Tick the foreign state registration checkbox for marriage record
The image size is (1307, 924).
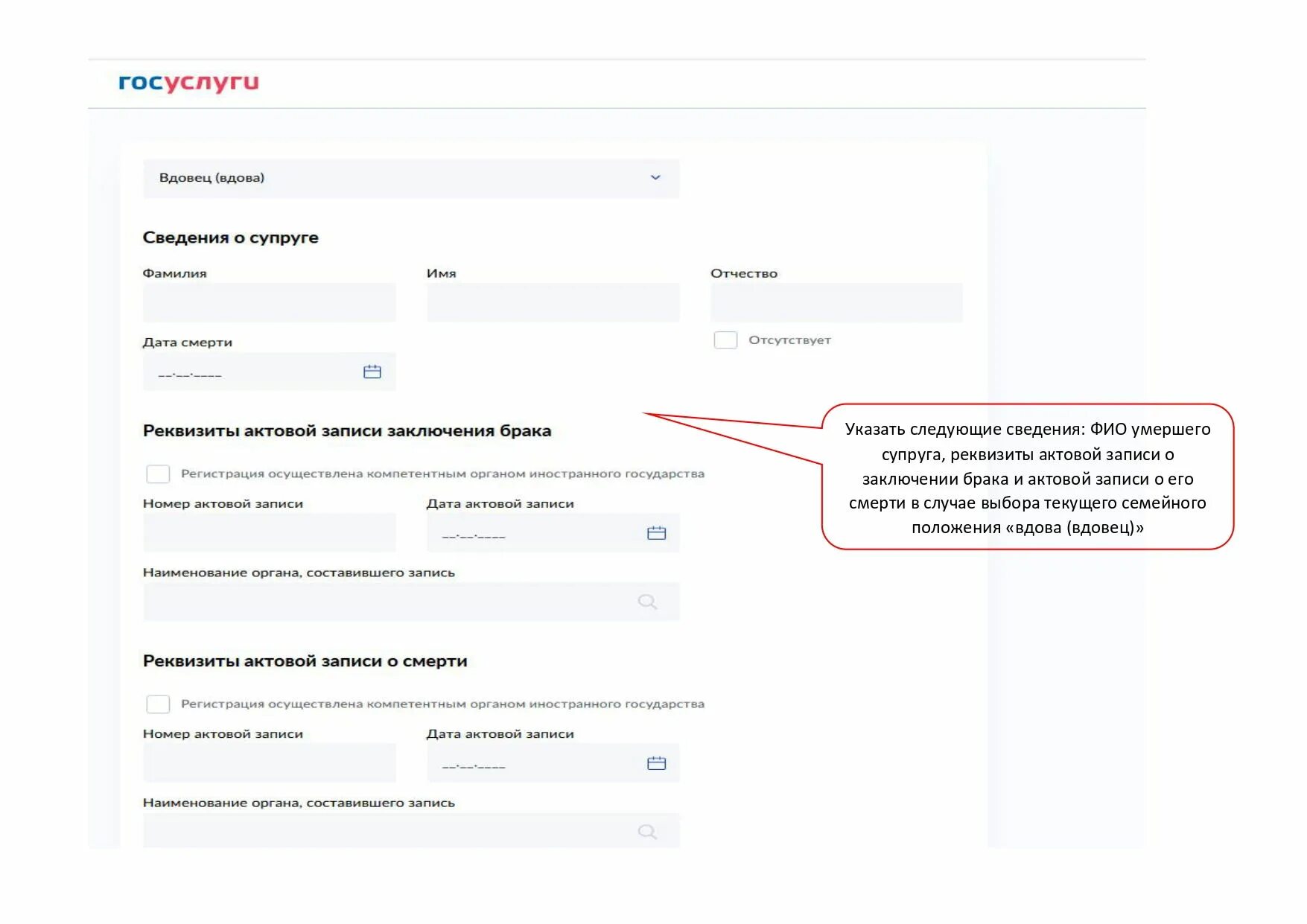coord(158,474)
